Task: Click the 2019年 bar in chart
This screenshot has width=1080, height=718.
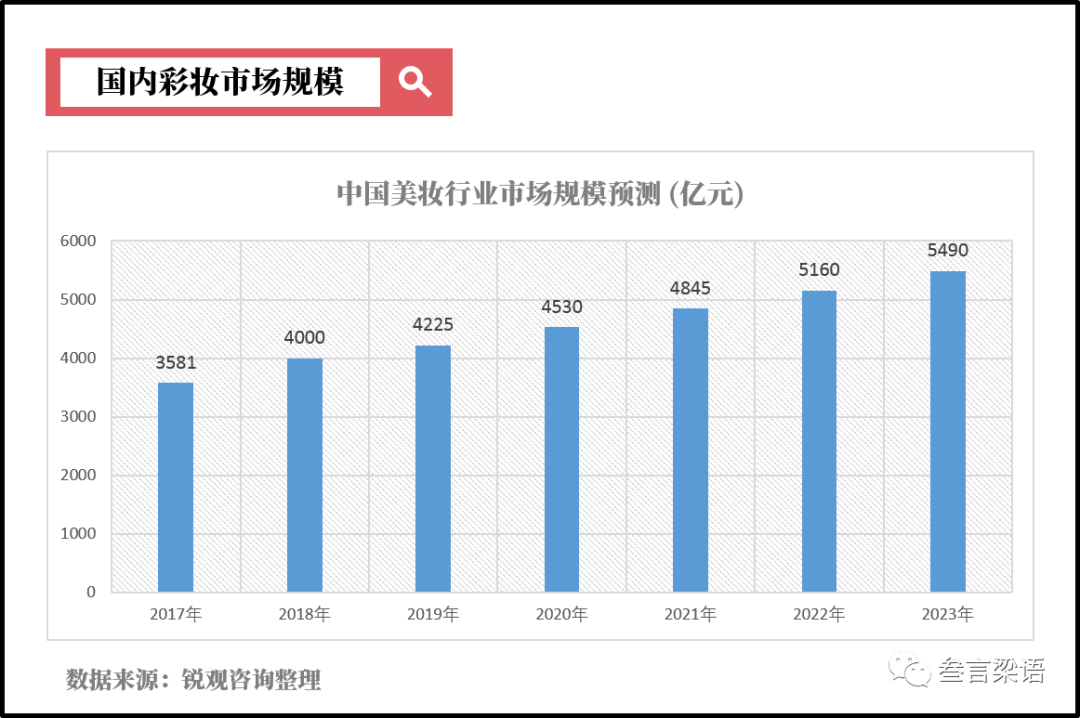Action: tap(433, 468)
